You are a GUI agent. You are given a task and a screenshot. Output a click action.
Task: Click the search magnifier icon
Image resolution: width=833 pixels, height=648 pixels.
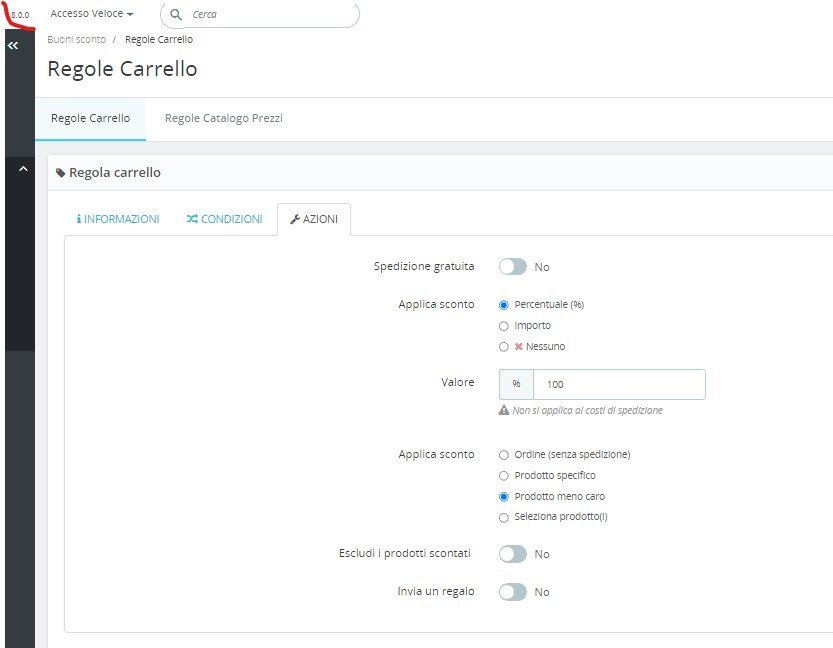[x=176, y=14]
